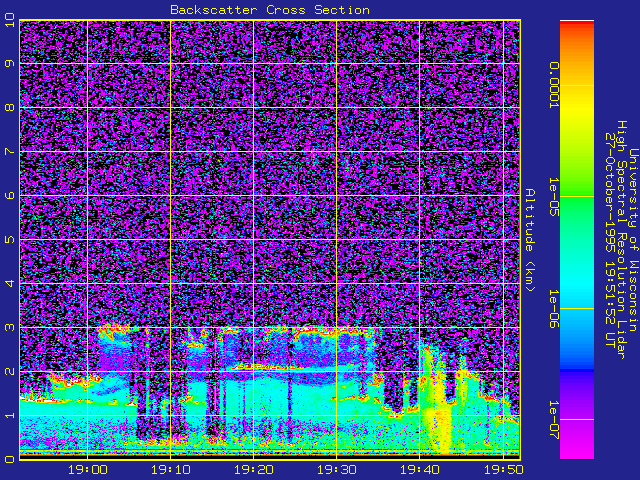
Task: Click the 19:50 time axis label
Action: click(503, 470)
